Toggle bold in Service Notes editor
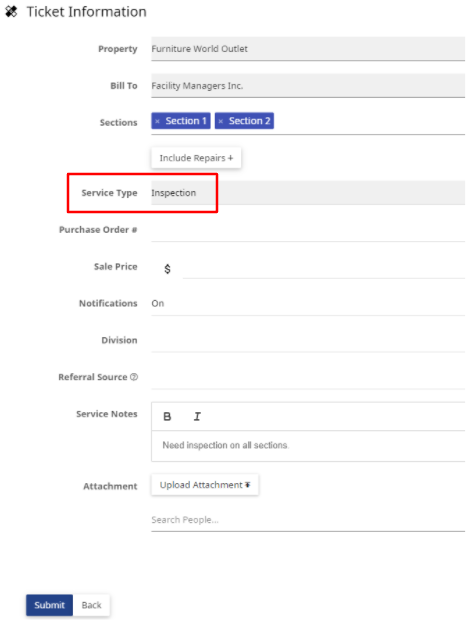 click(167, 416)
